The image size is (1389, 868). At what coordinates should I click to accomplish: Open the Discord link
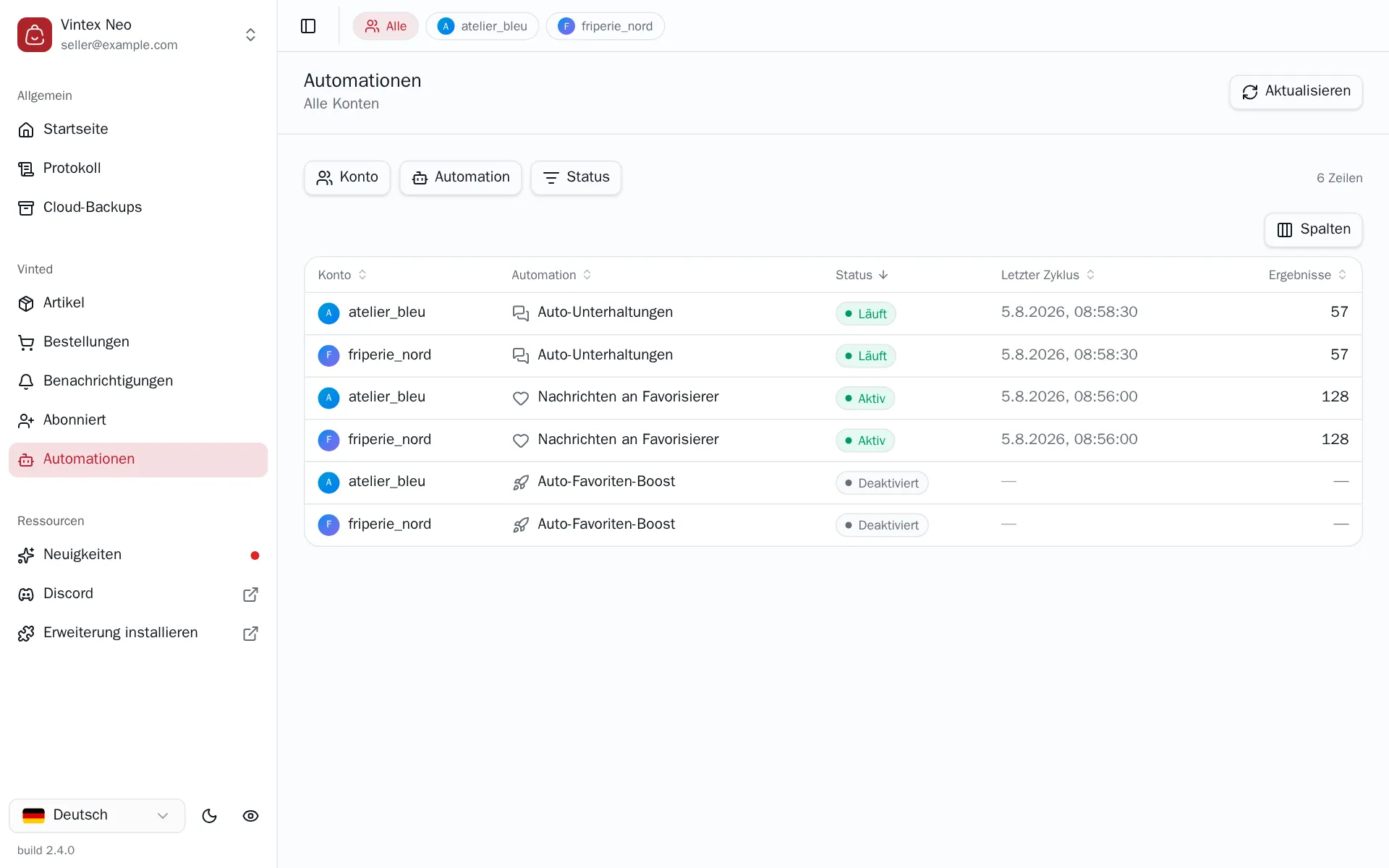(138, 593)
